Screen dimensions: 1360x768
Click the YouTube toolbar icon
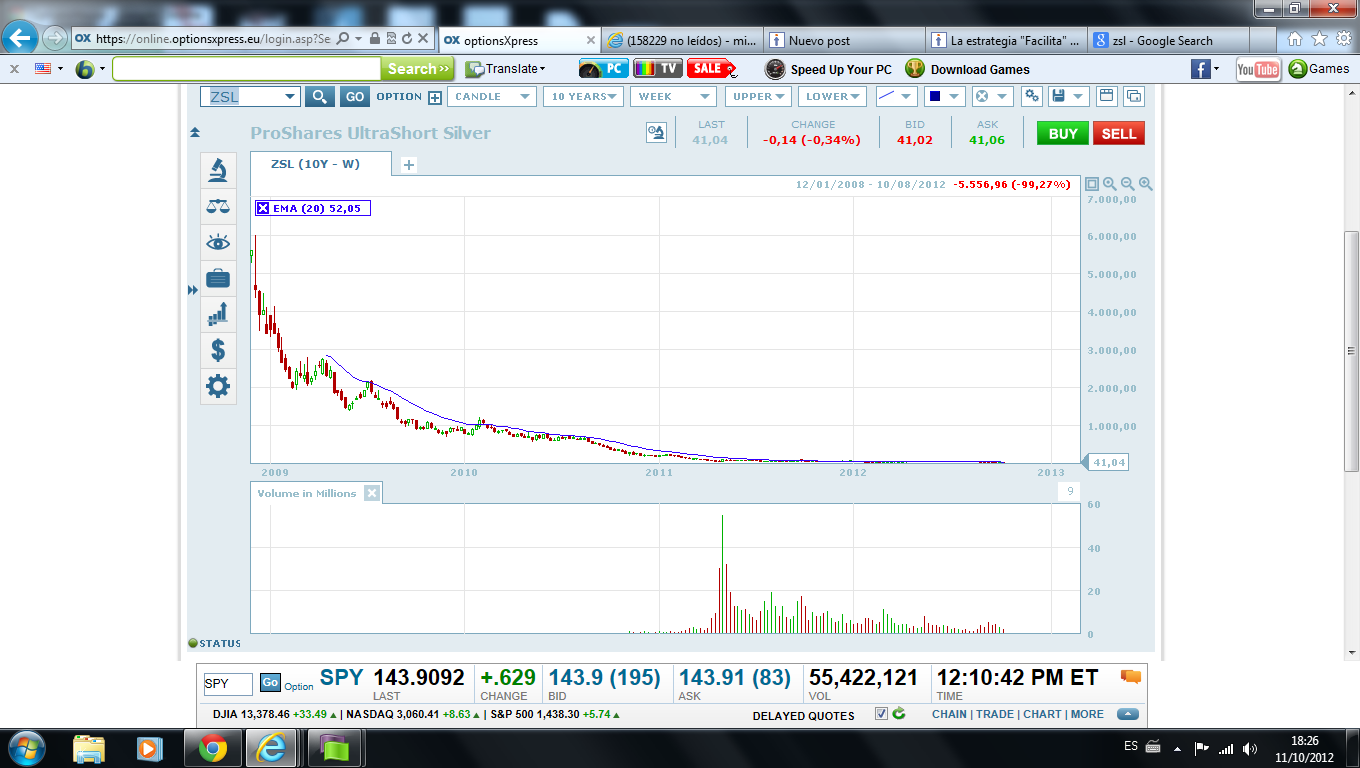tap(1258, 69)
